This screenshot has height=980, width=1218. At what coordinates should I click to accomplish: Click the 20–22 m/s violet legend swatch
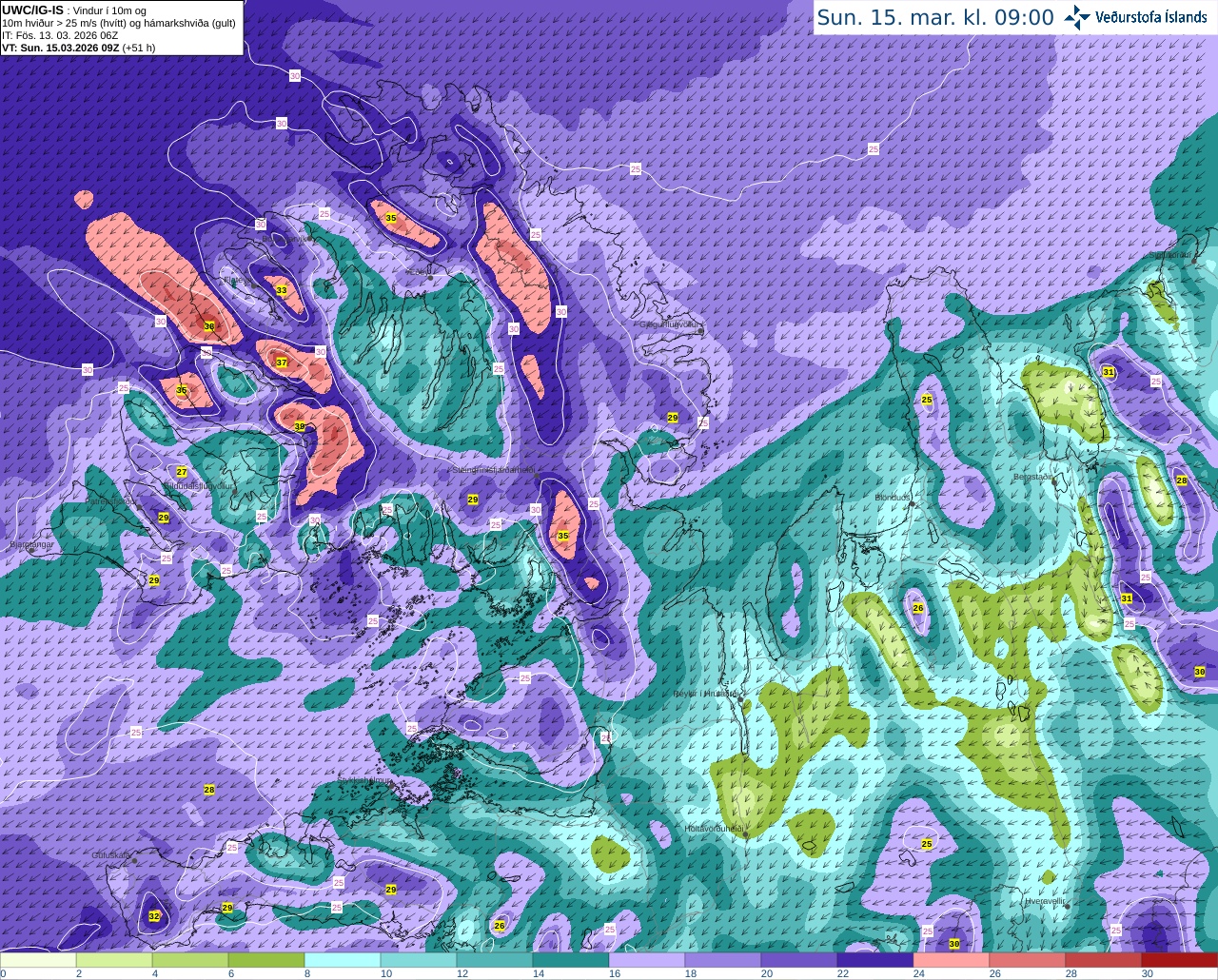coord(799,960)
